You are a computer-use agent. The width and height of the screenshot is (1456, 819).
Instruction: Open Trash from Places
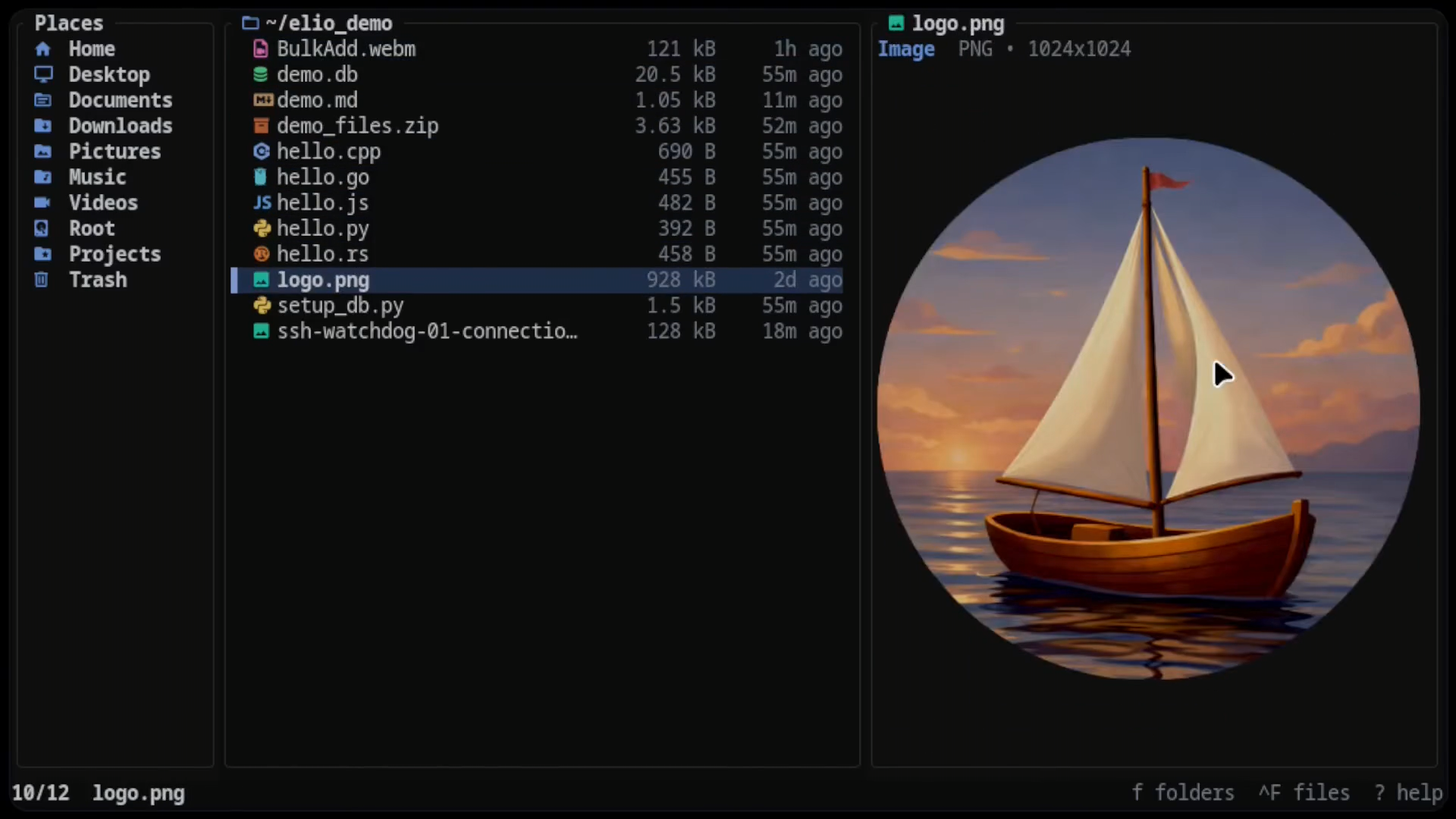(x=98, y=280)
